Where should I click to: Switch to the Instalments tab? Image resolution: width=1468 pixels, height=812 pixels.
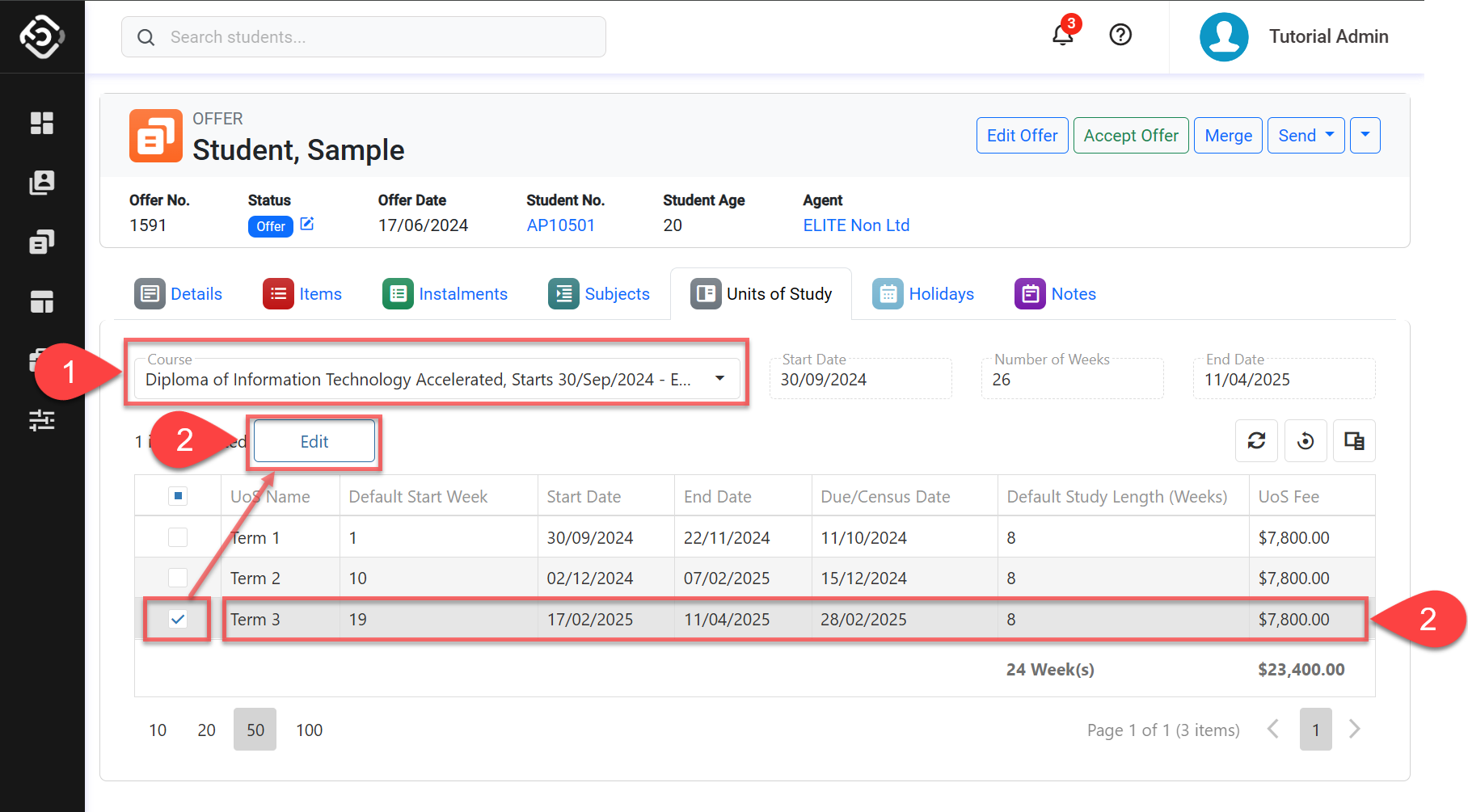coord(445,294)
